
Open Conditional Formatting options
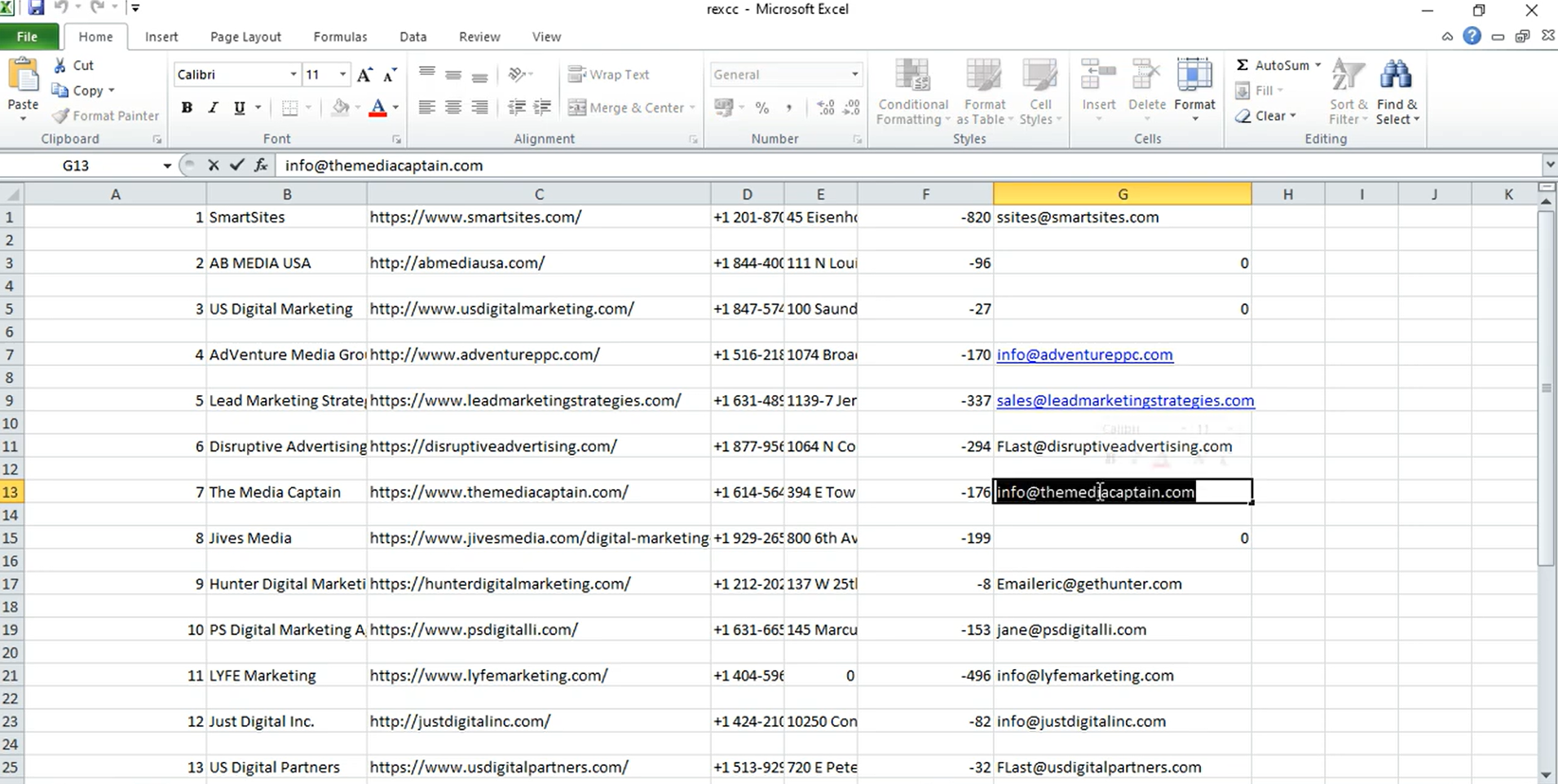tap(912, 90)
